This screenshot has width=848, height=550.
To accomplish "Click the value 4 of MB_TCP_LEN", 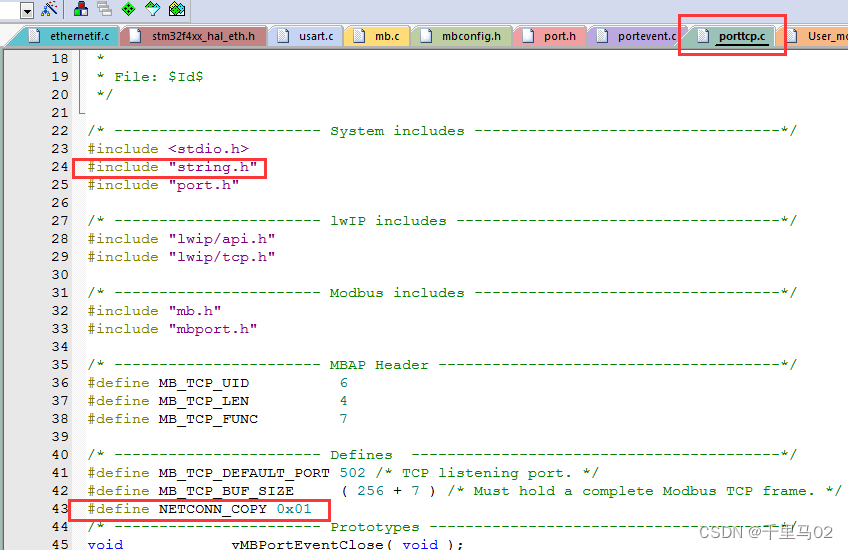I will point(343,401).
